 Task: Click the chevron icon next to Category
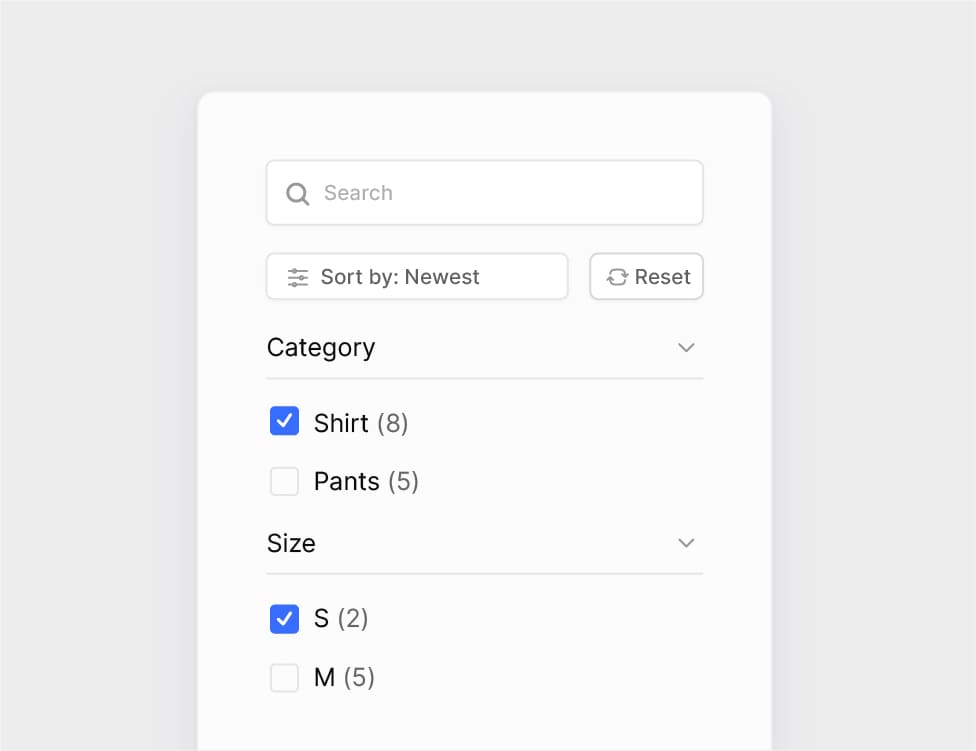tap(686, 347)
